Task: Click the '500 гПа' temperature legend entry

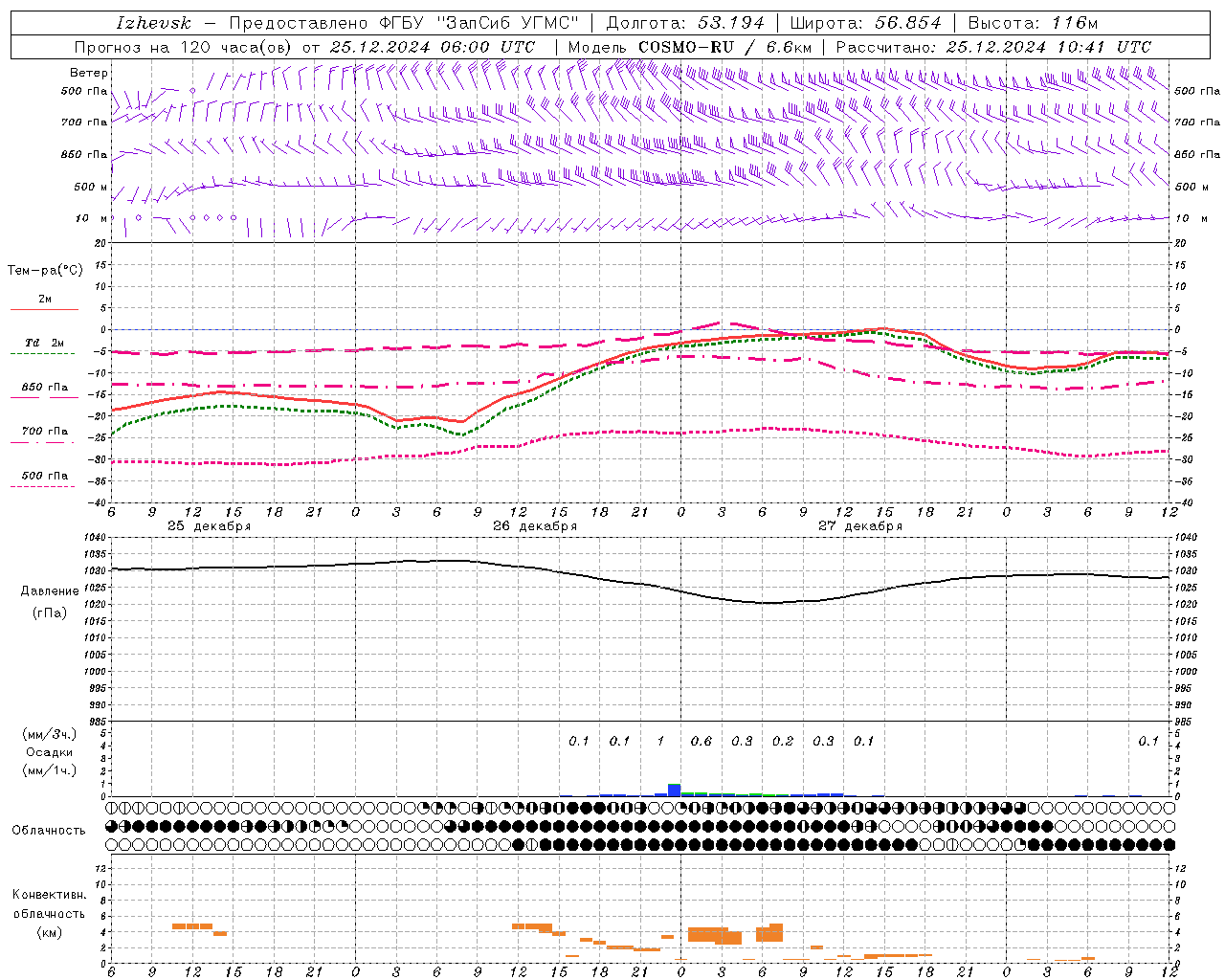Action: tap(44, 475)
